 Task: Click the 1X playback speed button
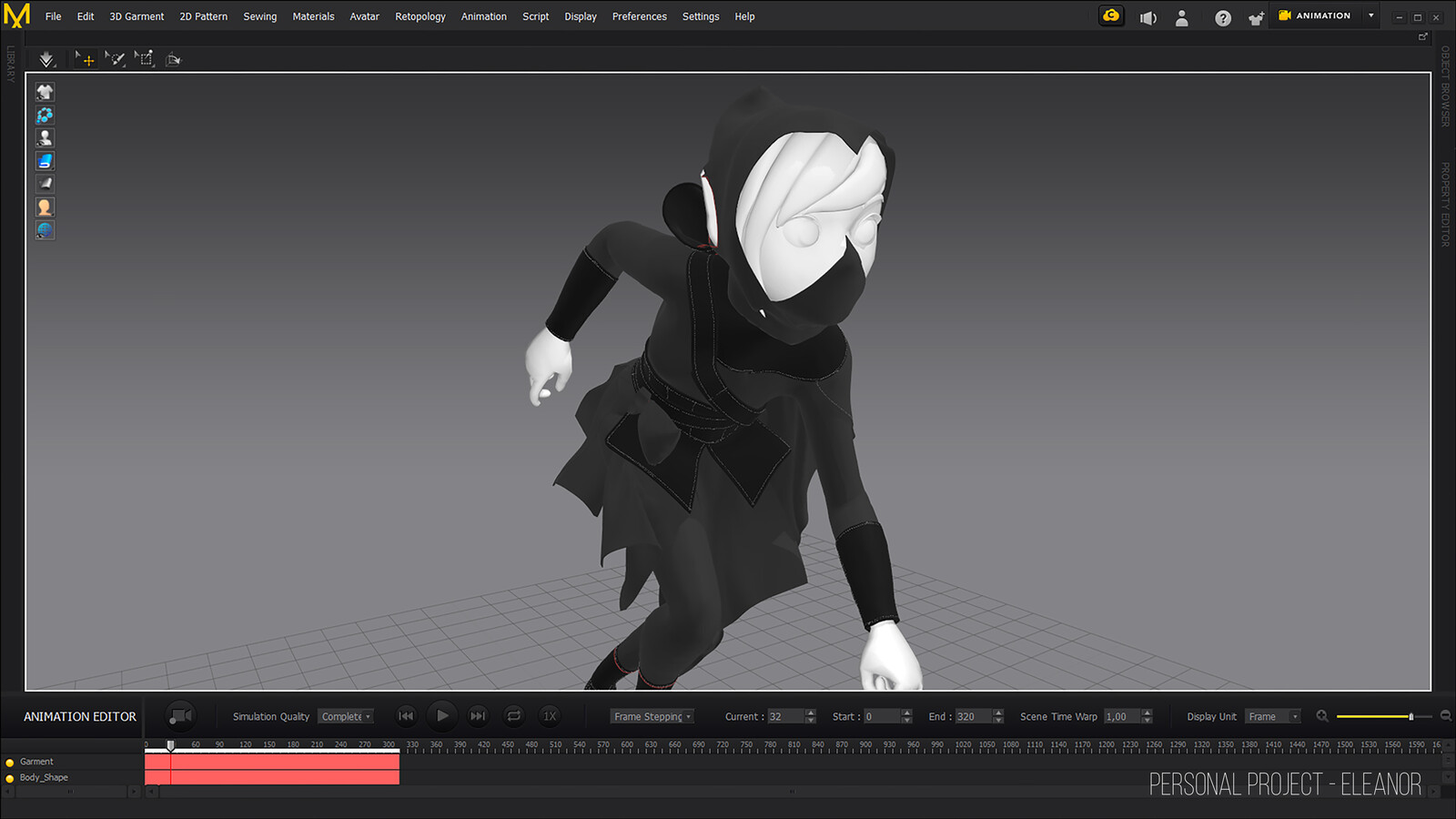coord(550,716)
